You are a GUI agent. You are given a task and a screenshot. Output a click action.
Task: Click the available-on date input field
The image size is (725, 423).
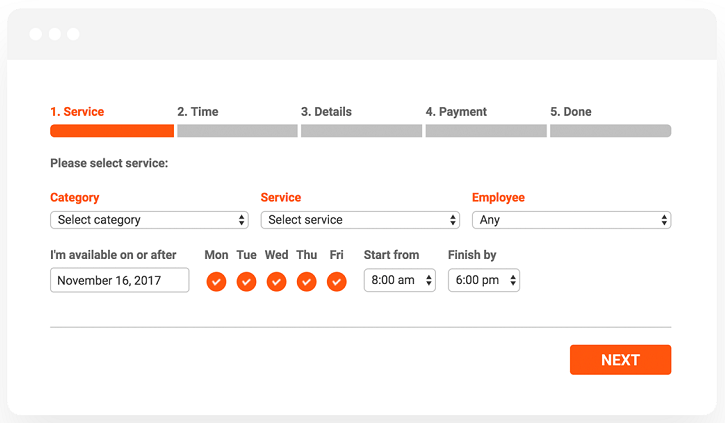pos(119,281)
